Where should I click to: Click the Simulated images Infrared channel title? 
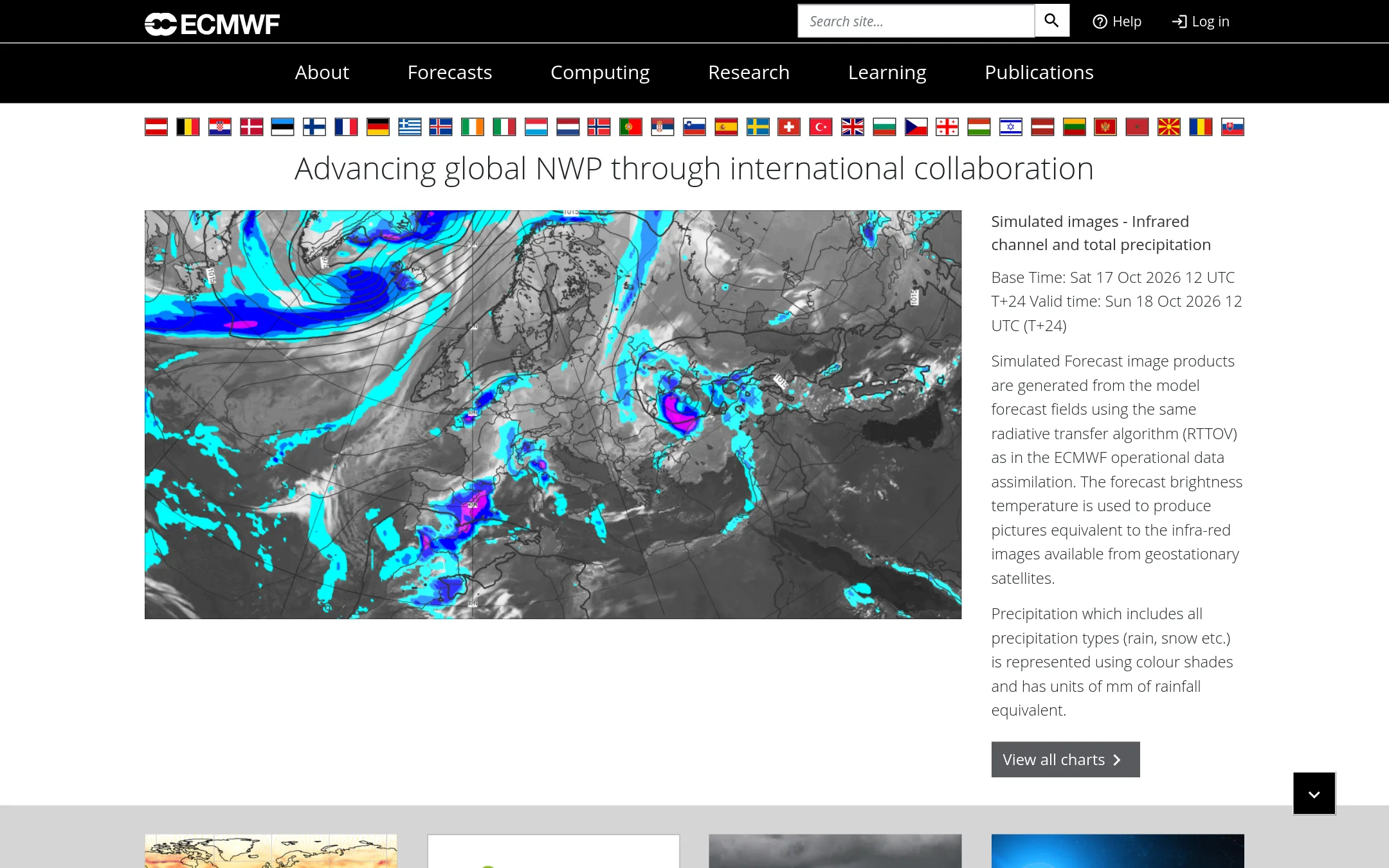pyautogui.click(x=1101, y=233)
